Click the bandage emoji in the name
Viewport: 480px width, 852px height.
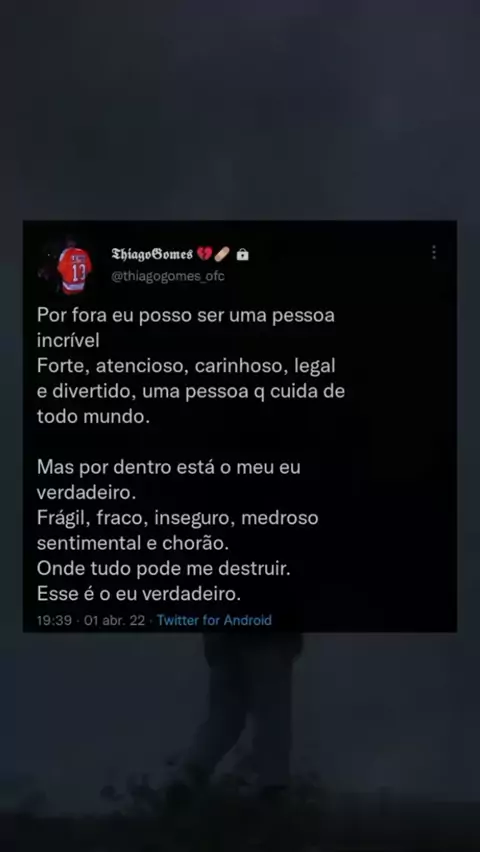coord(222,253)
